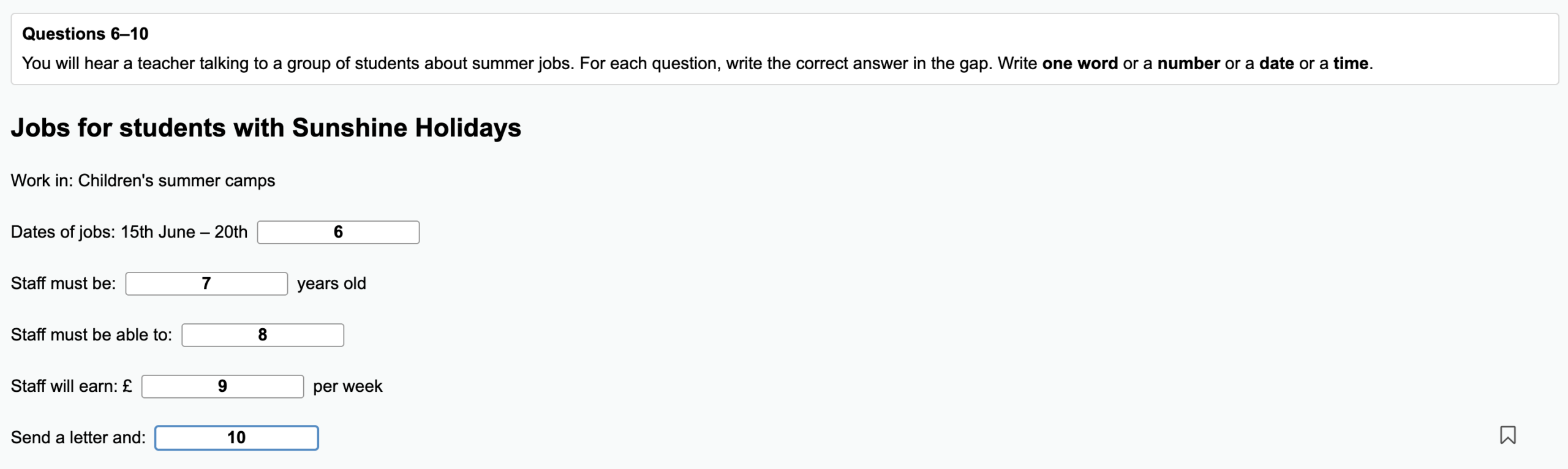Click the 'per week' text after gap 9
Image resolution: width=1568 pixels, height=469 pixels.
(x=347, y=386)
